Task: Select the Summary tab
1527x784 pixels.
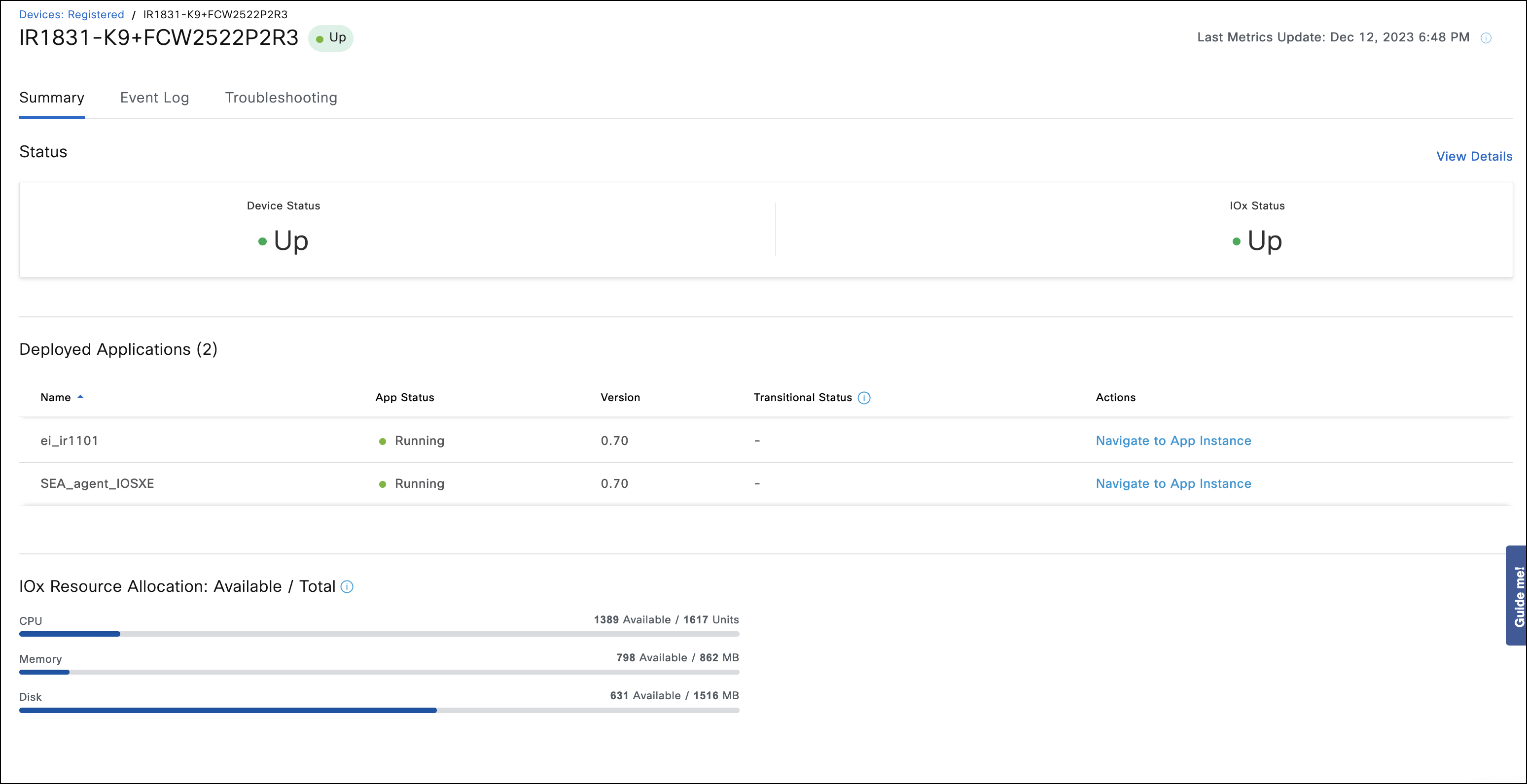Action: [52, 98]
